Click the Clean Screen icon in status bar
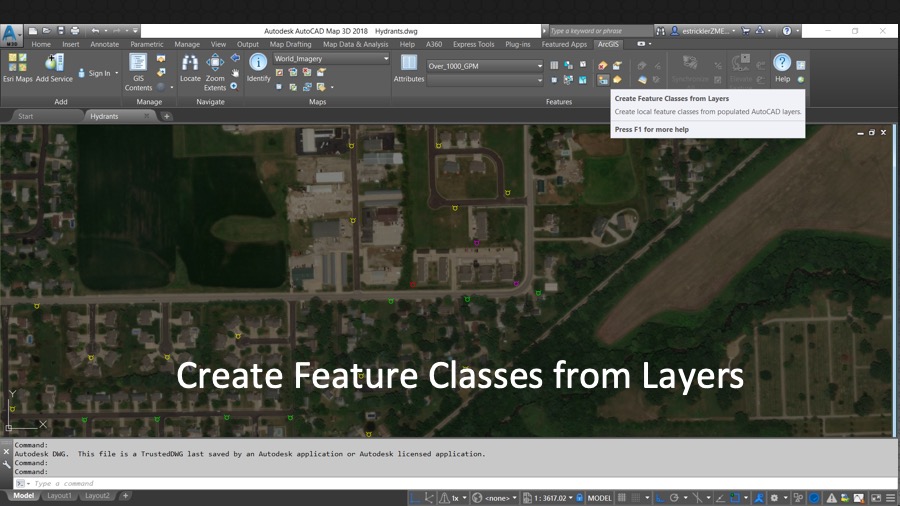The height and width of the screenshot is (506, 900). pos(876,498)
